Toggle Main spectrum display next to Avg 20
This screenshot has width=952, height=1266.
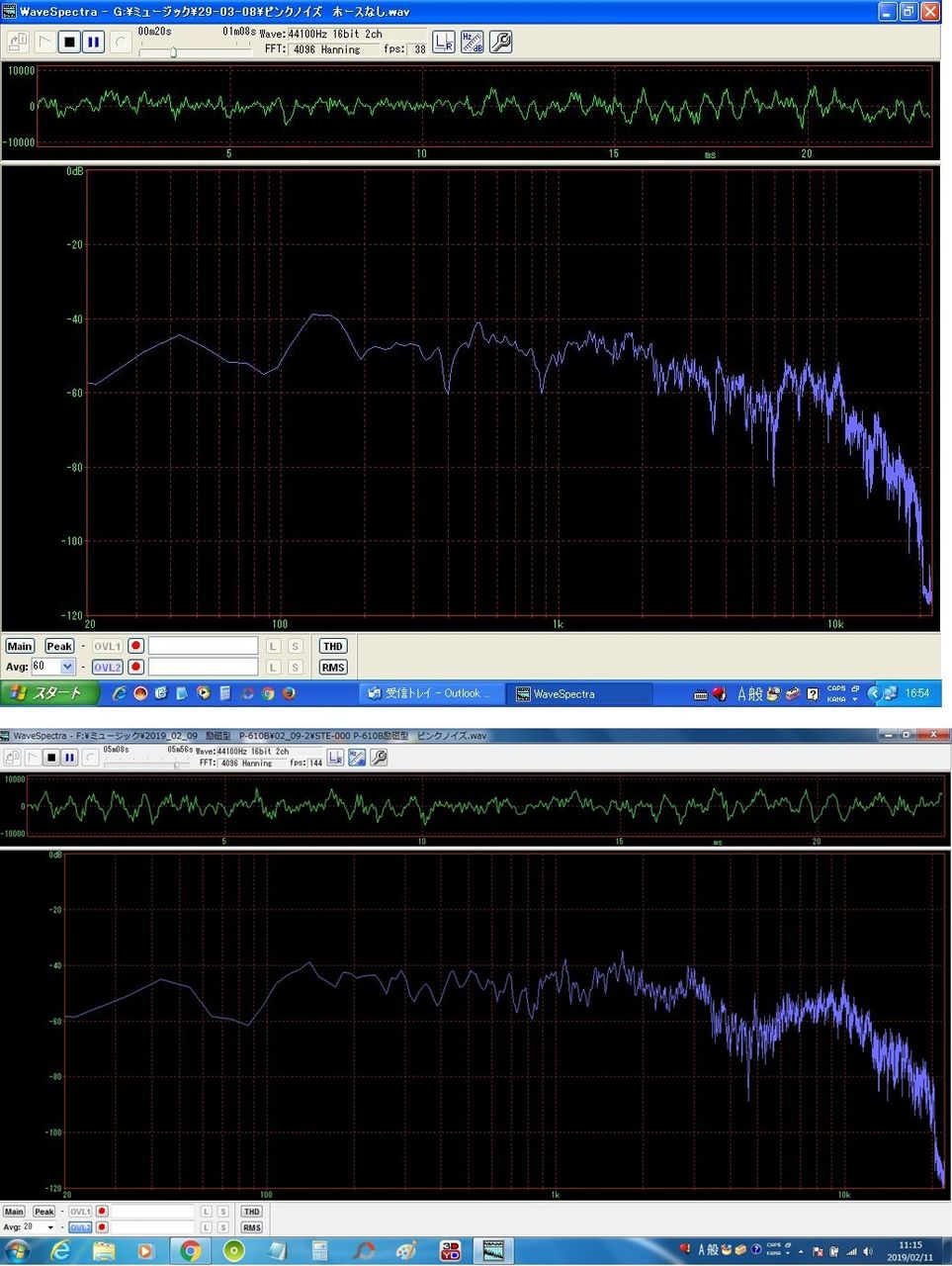pos(14,1212)
